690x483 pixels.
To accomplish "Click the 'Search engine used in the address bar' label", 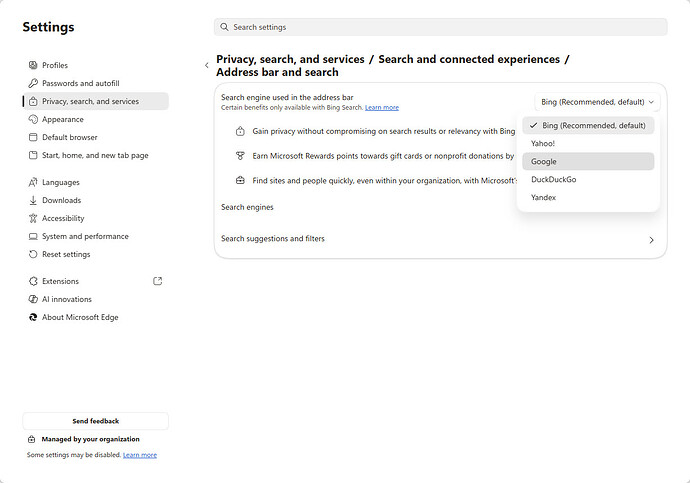I will [287, 97].
